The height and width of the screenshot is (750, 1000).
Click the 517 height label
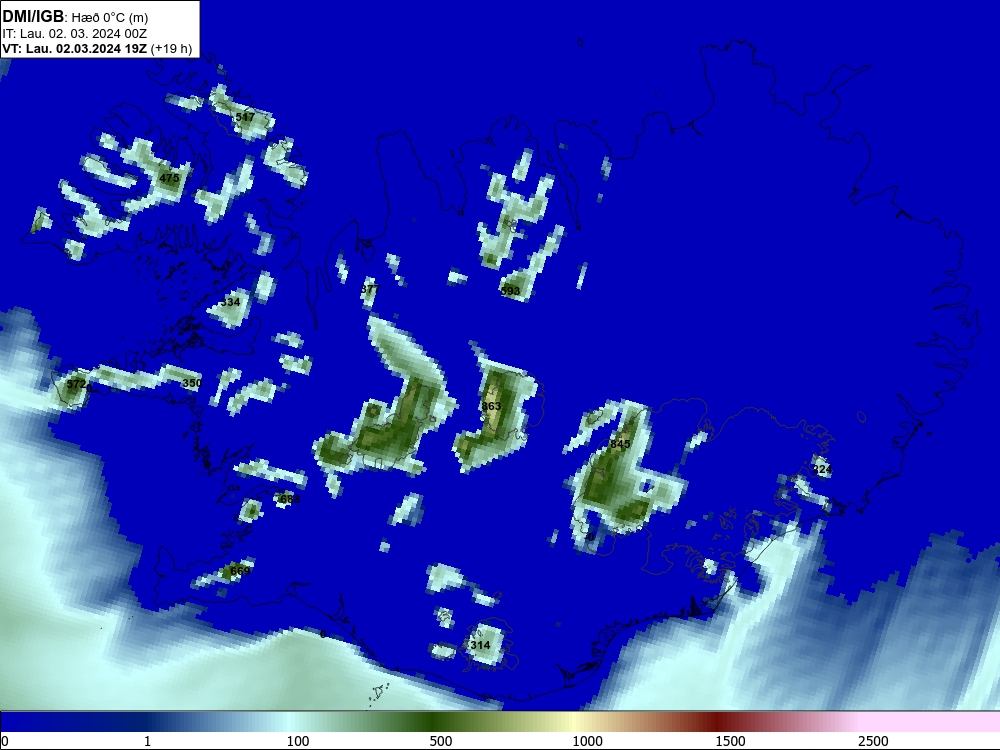coord(245,117)
